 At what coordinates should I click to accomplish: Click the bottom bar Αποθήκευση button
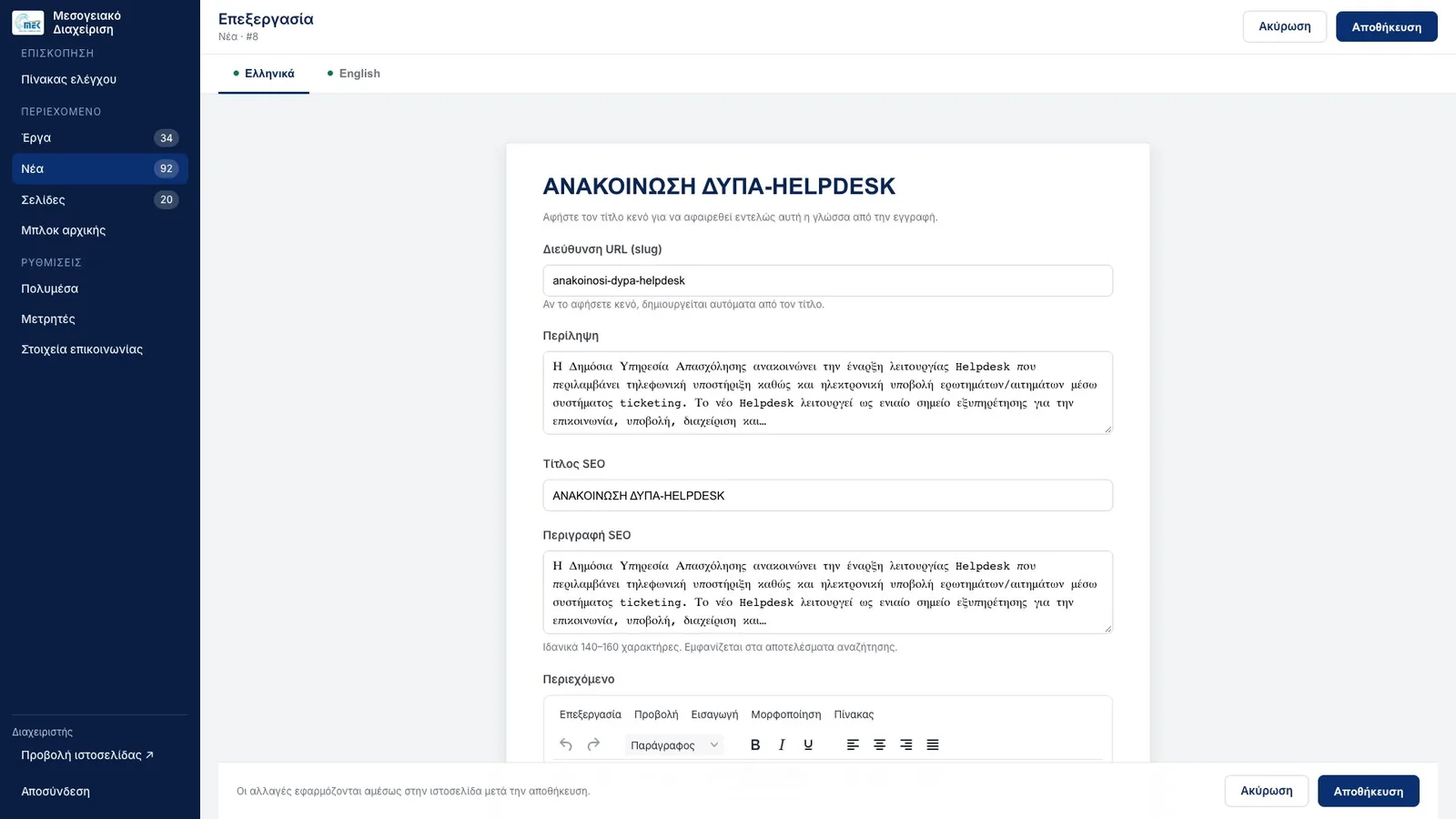(x=1368, y=791)
